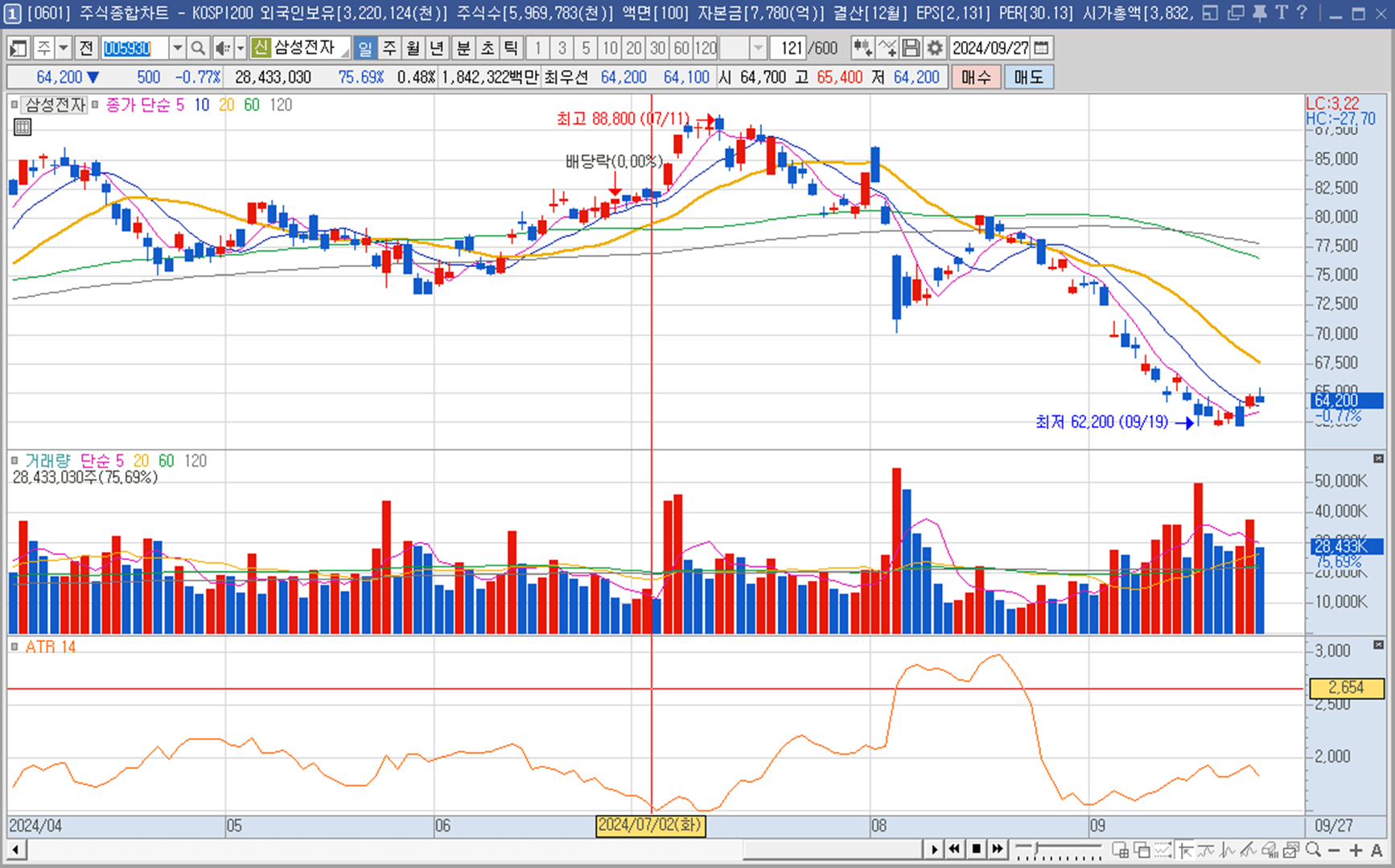This screenshot has height=868, width=1395.
Task: Collapse the volume panel corner button
Action: pos(1378,459)
